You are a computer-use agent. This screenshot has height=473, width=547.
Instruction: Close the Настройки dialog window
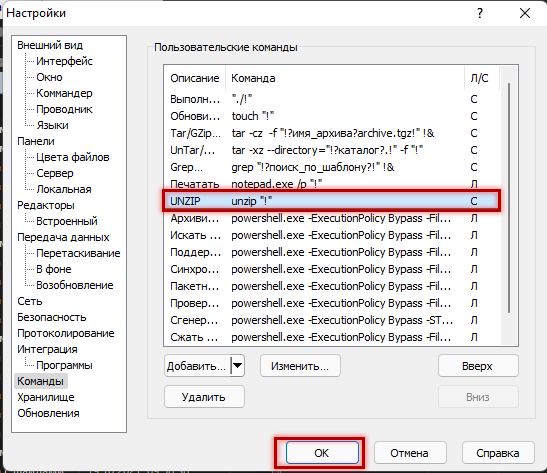[x=525, y=13]
